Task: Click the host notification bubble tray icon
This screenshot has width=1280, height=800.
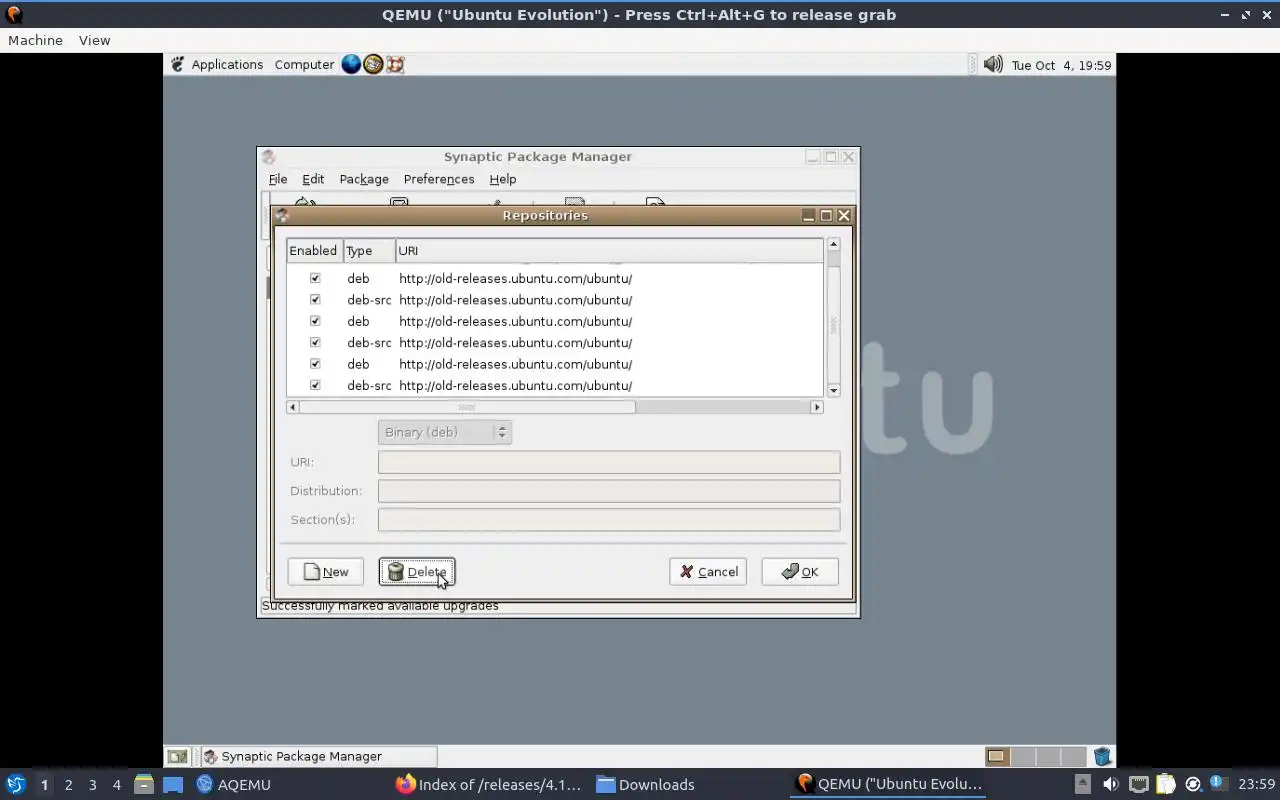Action: pos(1218,783)
